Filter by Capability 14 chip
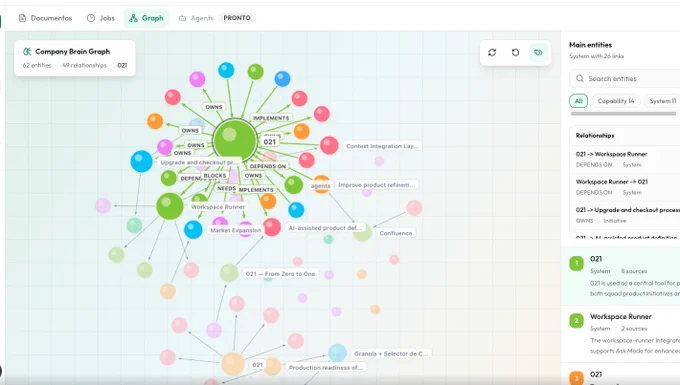The width and height of the screenshot is (680, 385). [x=616, y=101]
